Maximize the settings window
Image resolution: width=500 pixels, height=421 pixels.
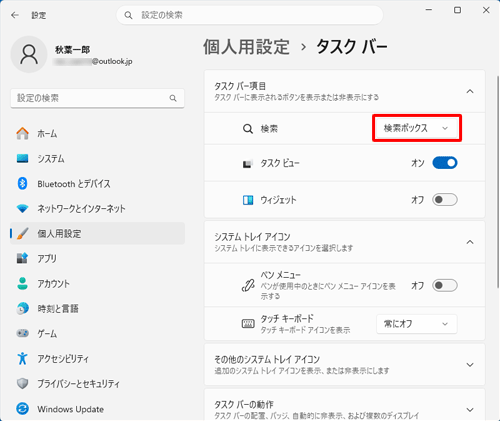(458, 10)
